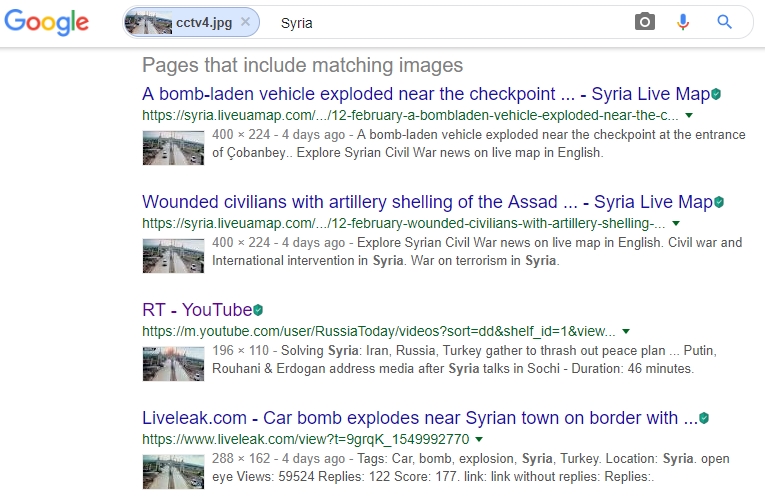Open Liveleak 'Car bomb explodes' result
765x498 pixels.
pyautogui.click(x=420, y=418)
